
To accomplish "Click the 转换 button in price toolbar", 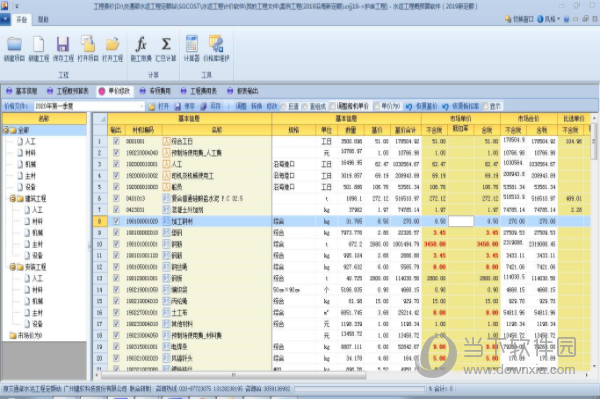I will (x=256, y=106).
